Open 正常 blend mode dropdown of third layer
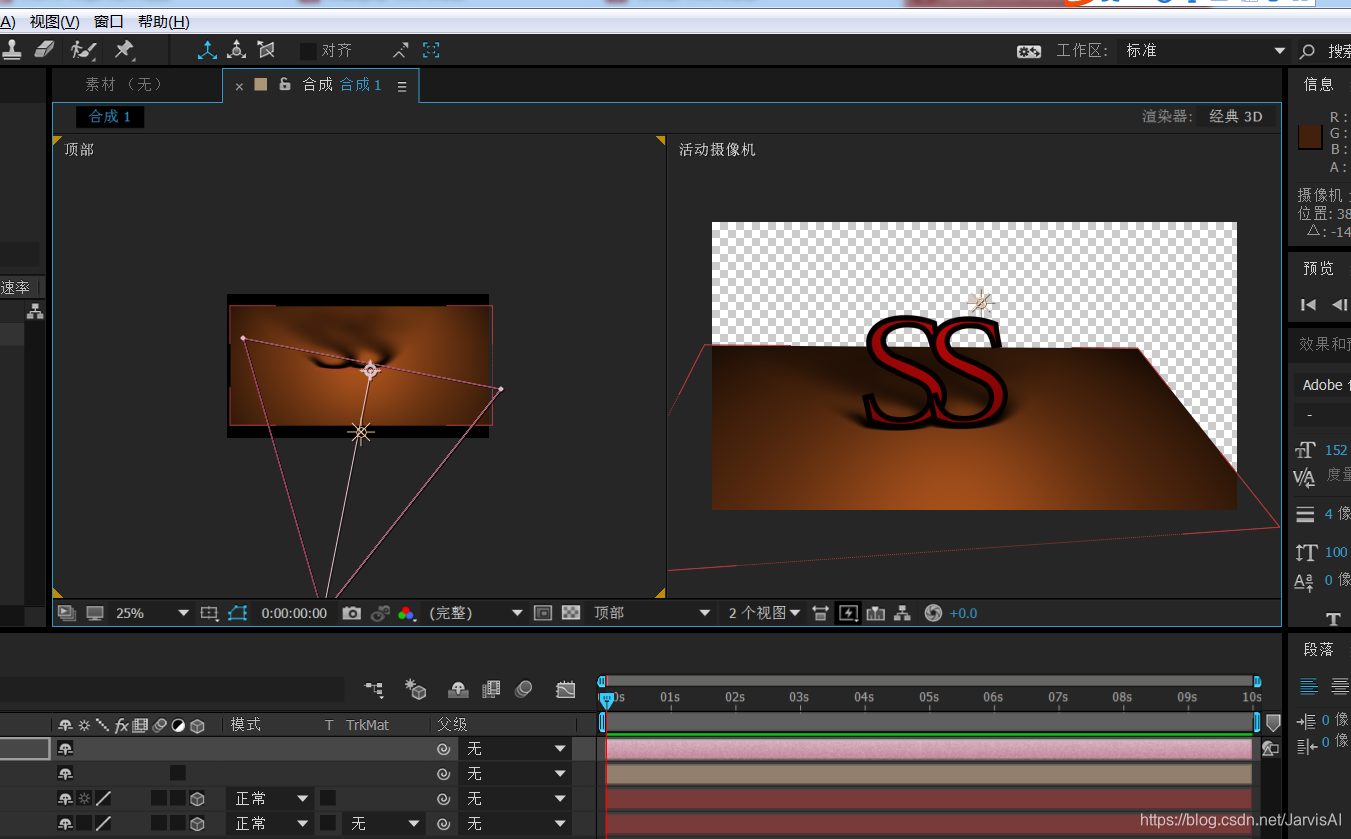 [272, 798]
